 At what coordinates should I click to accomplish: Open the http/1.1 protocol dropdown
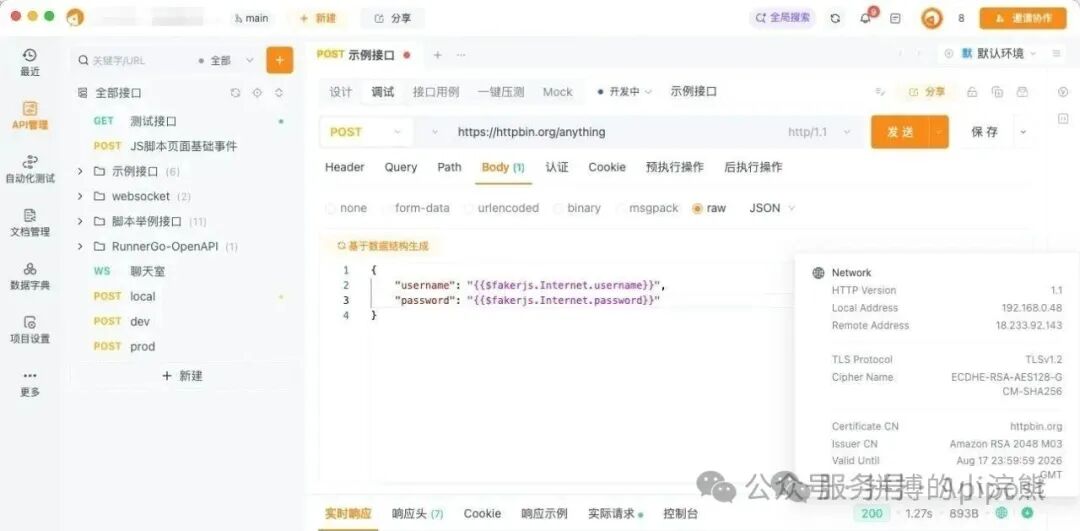tap(819, 132)
